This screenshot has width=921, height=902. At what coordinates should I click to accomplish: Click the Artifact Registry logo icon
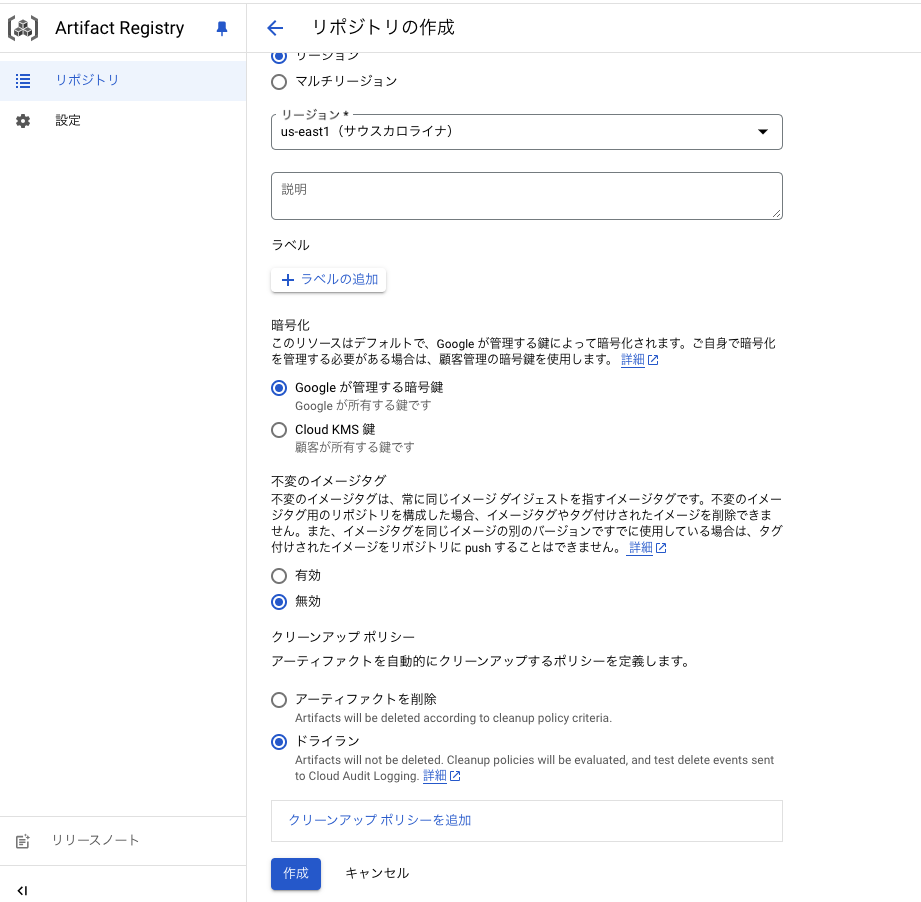[24, 28]
